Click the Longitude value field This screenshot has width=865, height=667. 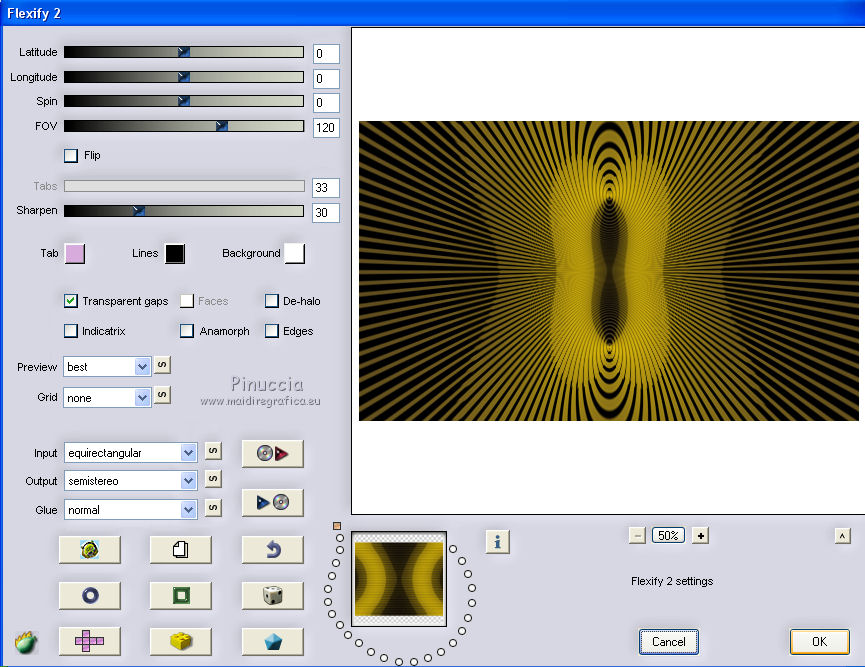point(326,78)
